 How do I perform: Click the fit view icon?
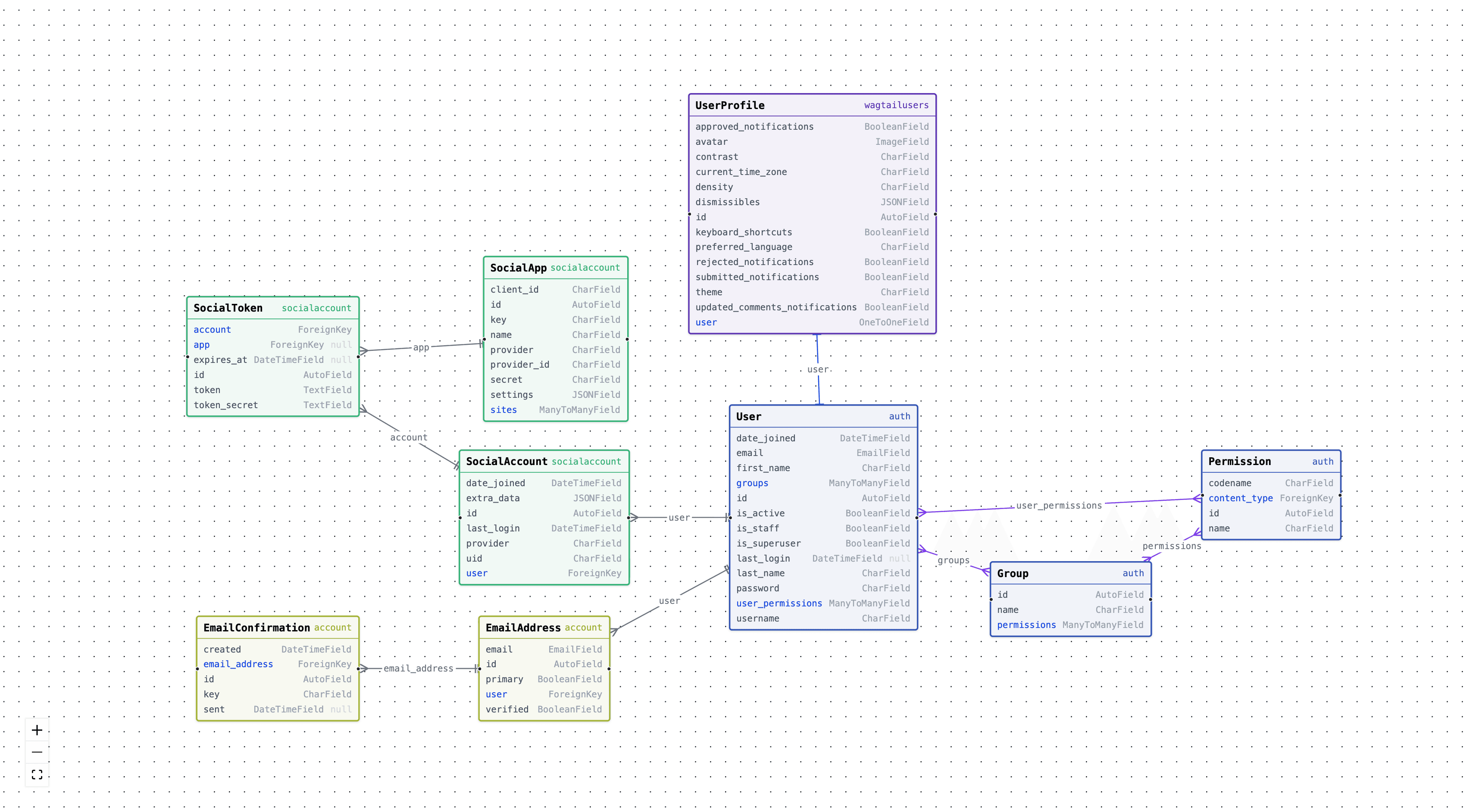click(x=37, y=775)
